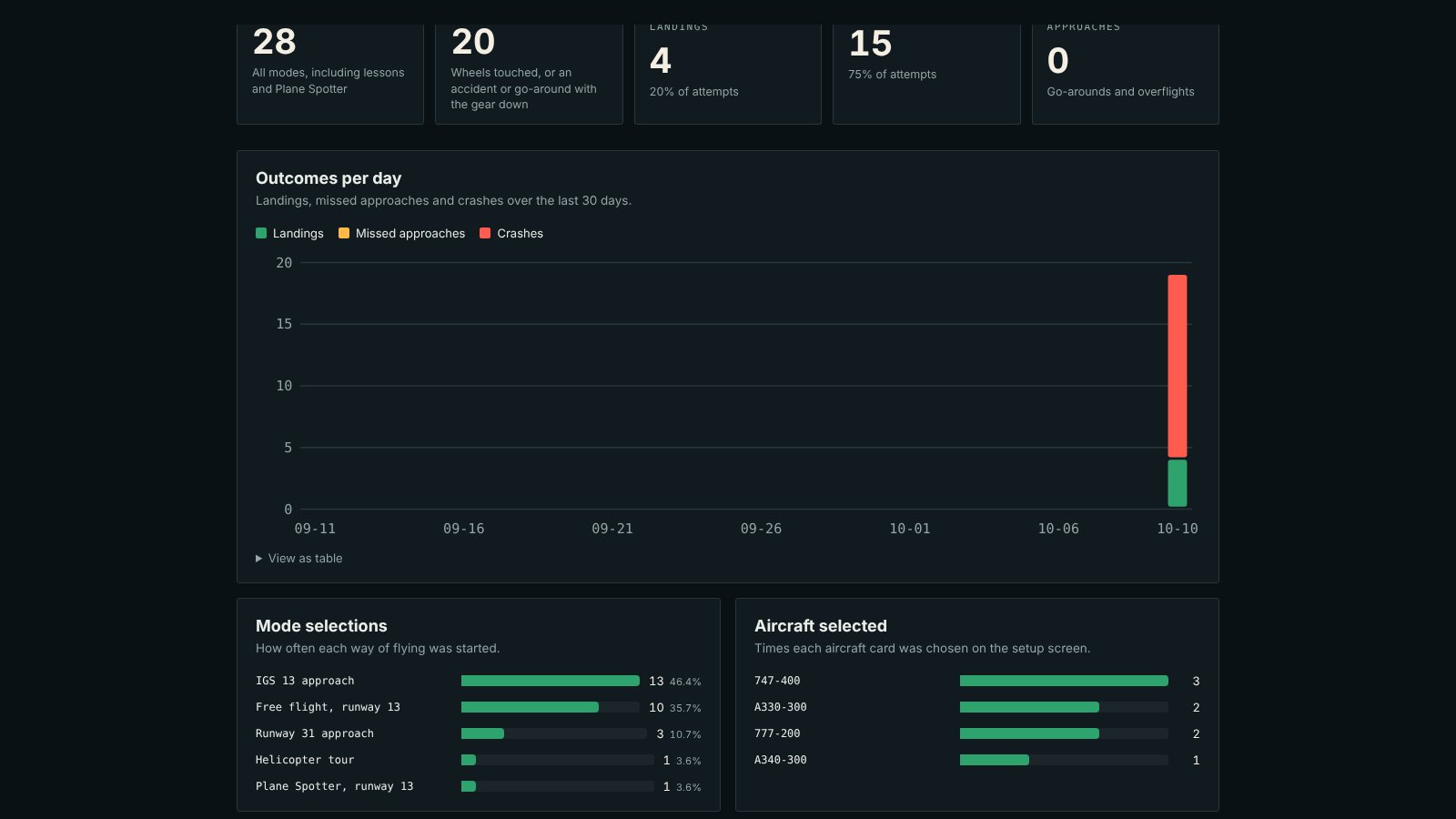Click the "Go-arounds and overflights" text
1456x819 pixels.
coord(1121,92)
